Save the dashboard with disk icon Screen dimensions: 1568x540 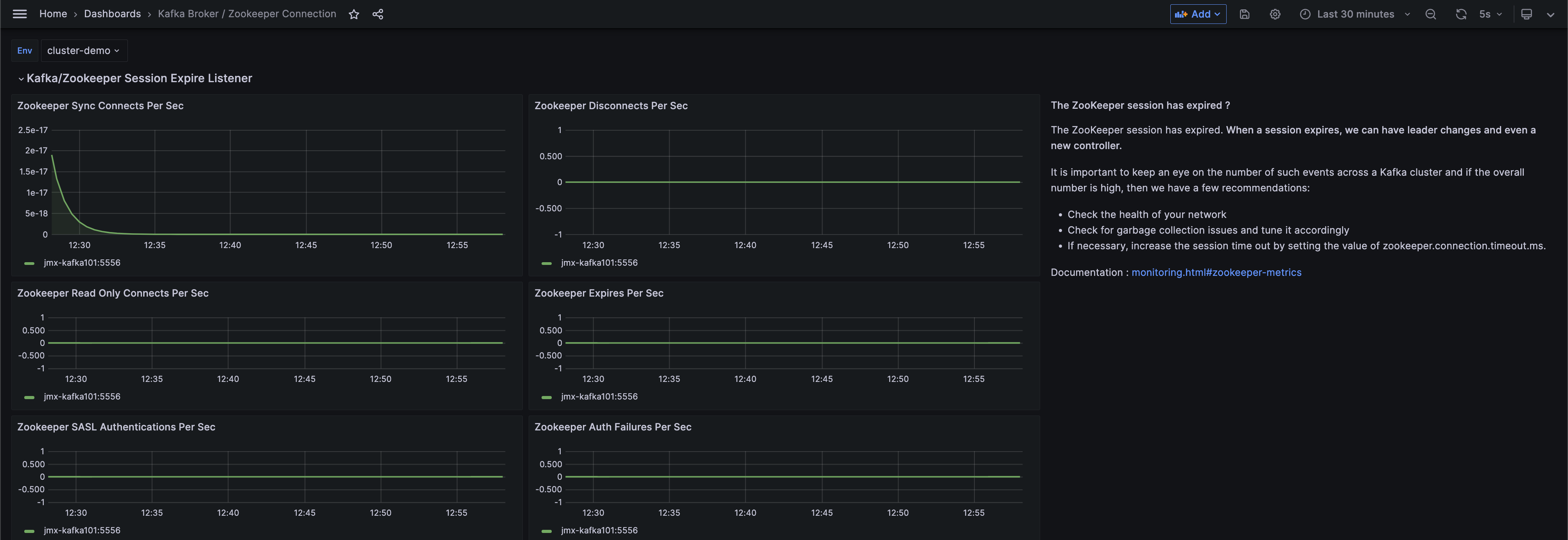1244,14
